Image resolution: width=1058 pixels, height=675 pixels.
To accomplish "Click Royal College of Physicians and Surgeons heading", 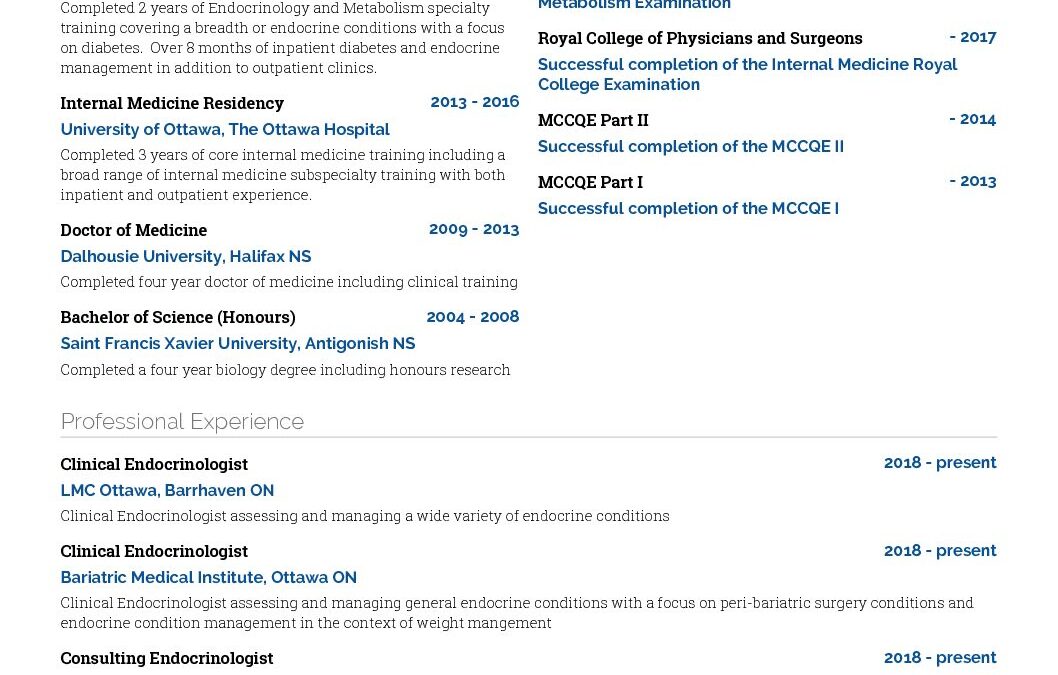I will pyautogui.click(x=700, y=38).
